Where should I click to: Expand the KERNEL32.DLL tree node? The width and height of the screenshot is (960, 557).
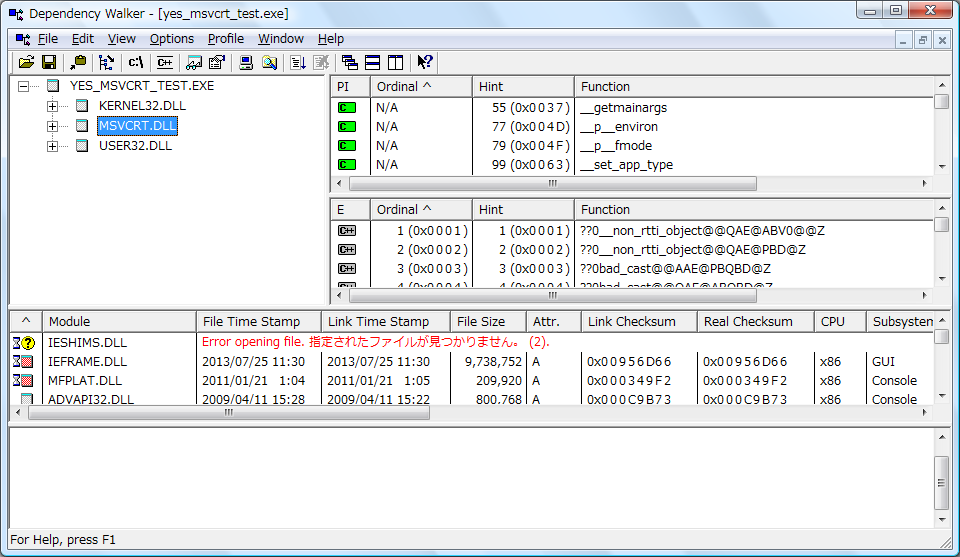tap(53, 106)
